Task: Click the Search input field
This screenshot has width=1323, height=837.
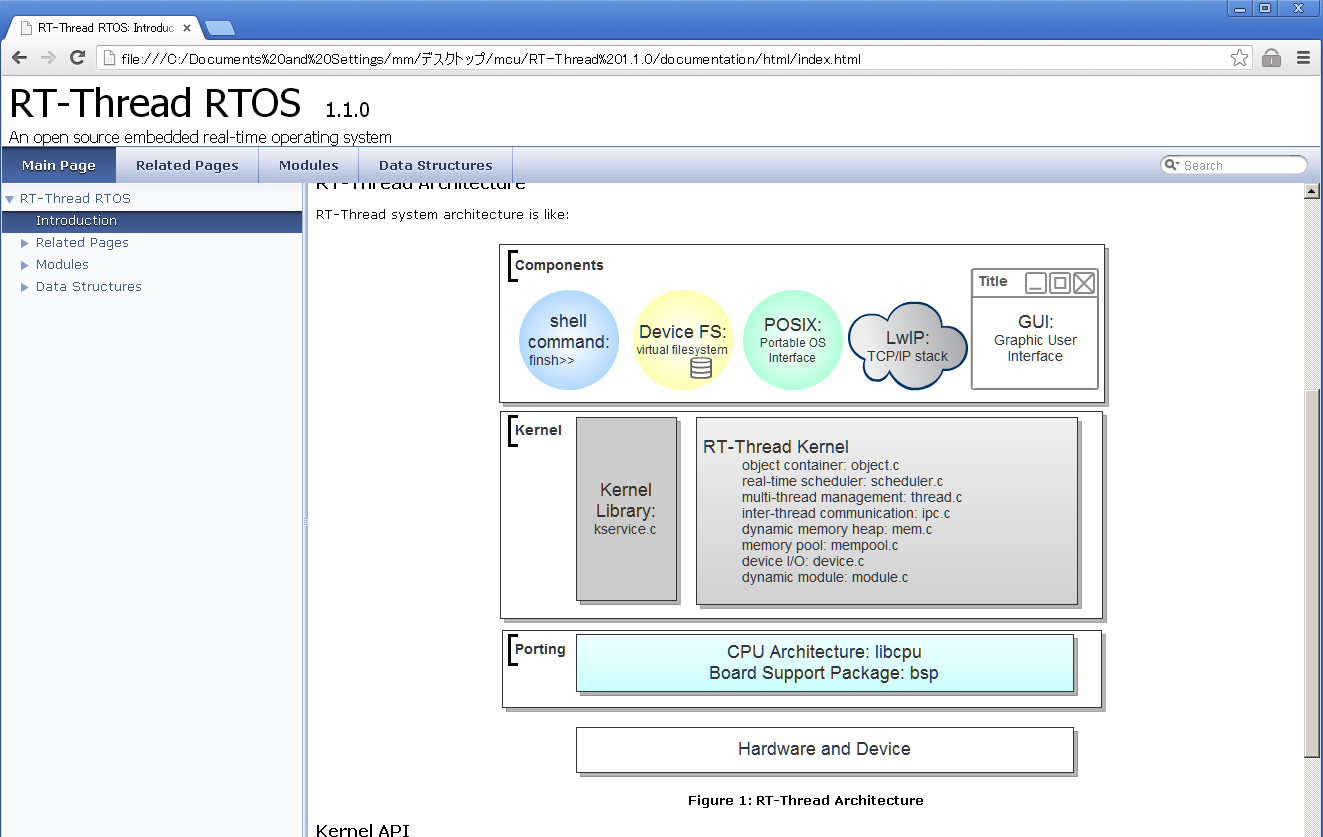Action: click(1240, 165)
